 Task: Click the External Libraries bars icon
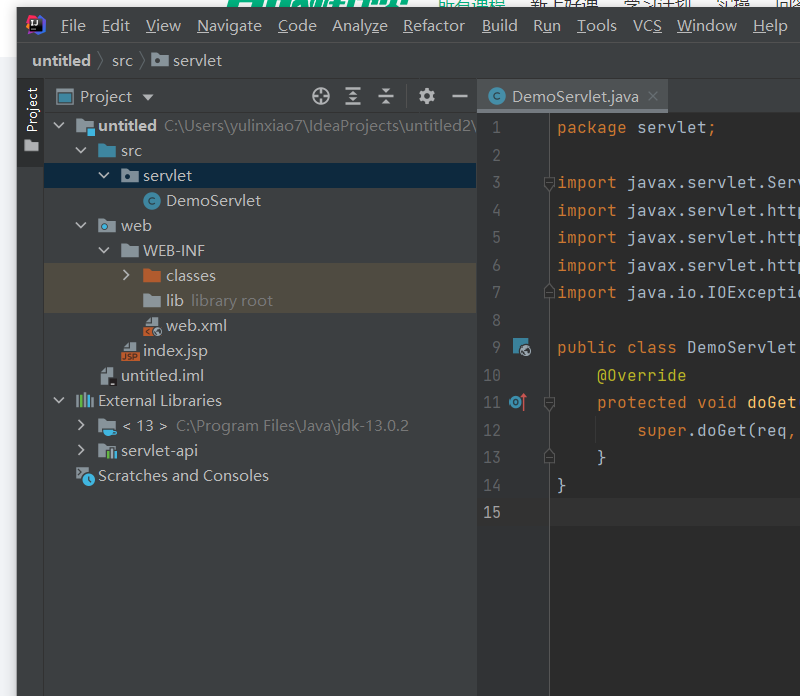[85, 401]
